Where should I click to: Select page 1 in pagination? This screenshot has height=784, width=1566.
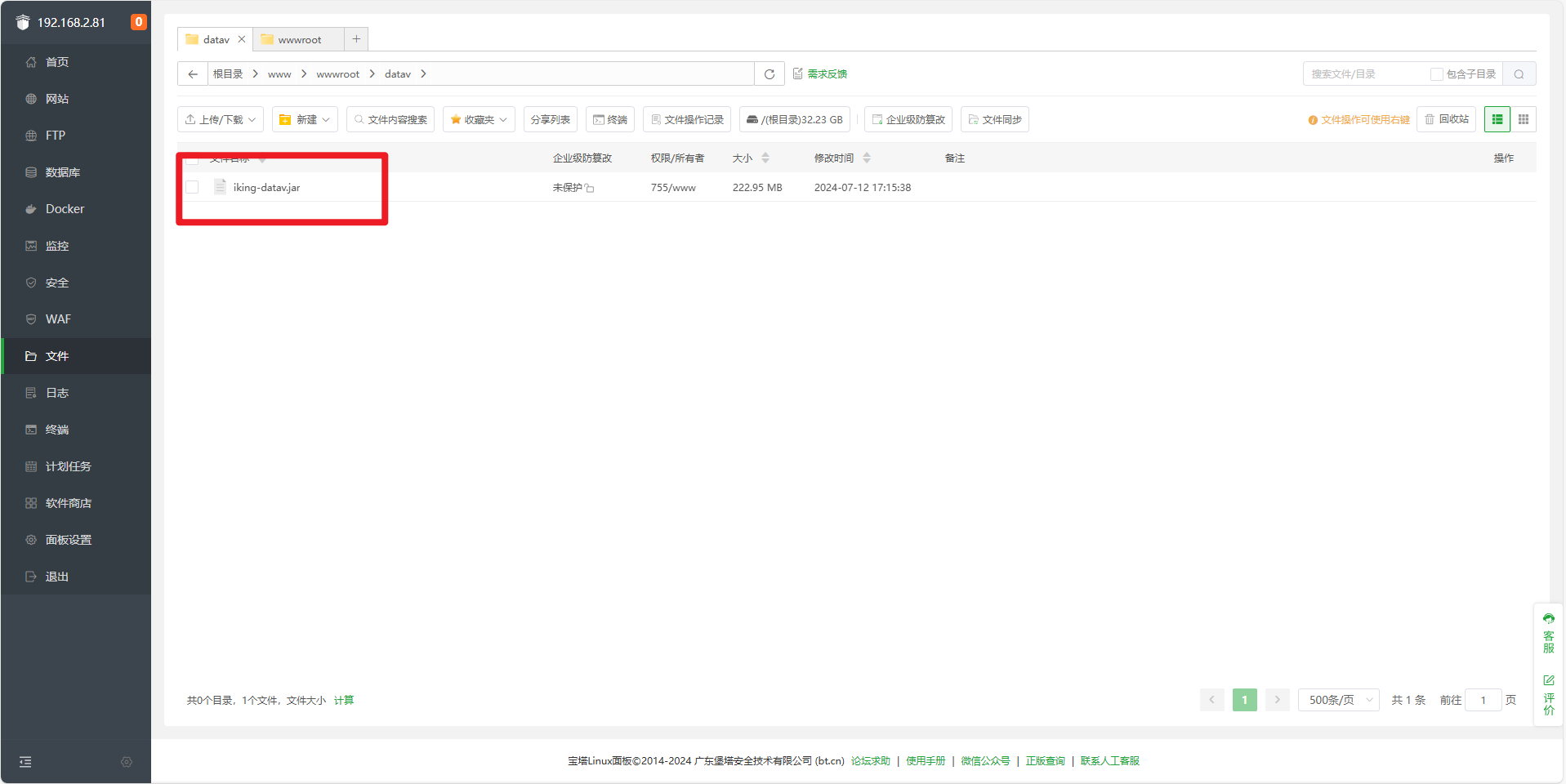pos(1245,700)
